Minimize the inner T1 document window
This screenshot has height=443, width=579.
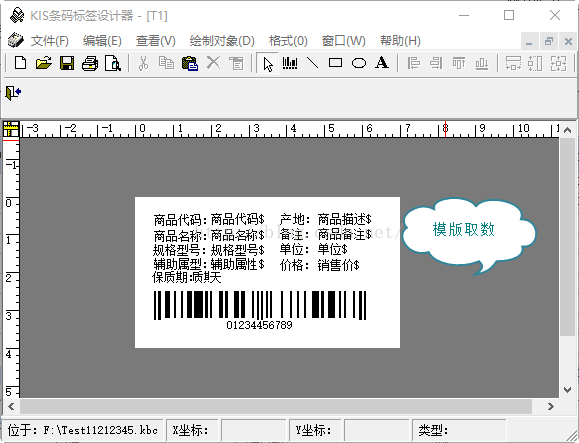[529, 41]
